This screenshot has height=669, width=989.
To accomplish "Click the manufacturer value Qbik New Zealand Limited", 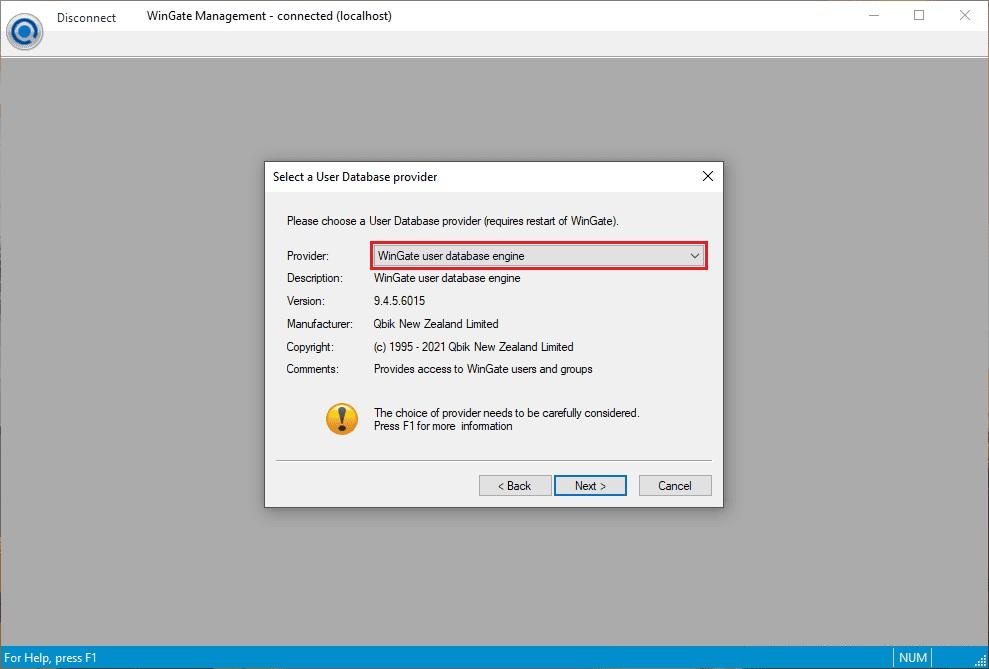I will point(436,324).
